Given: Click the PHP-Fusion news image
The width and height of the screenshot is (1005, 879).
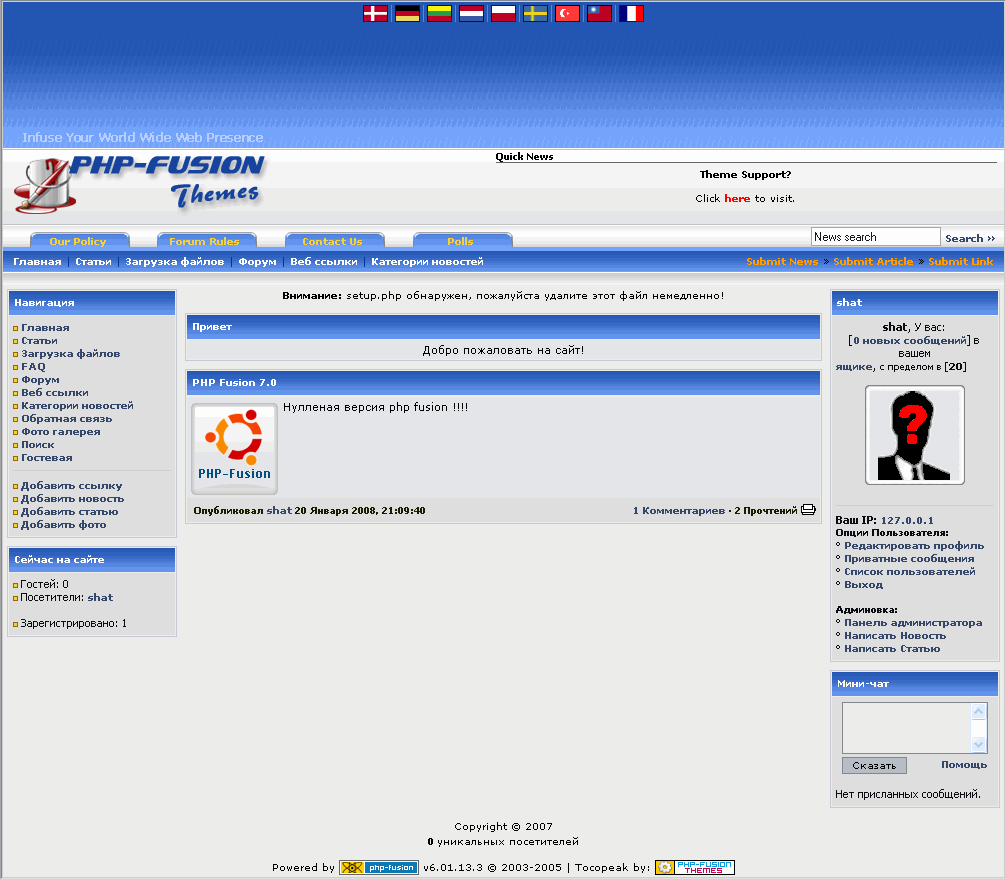Looking at the screenshot, I should (x=235, y=449).
